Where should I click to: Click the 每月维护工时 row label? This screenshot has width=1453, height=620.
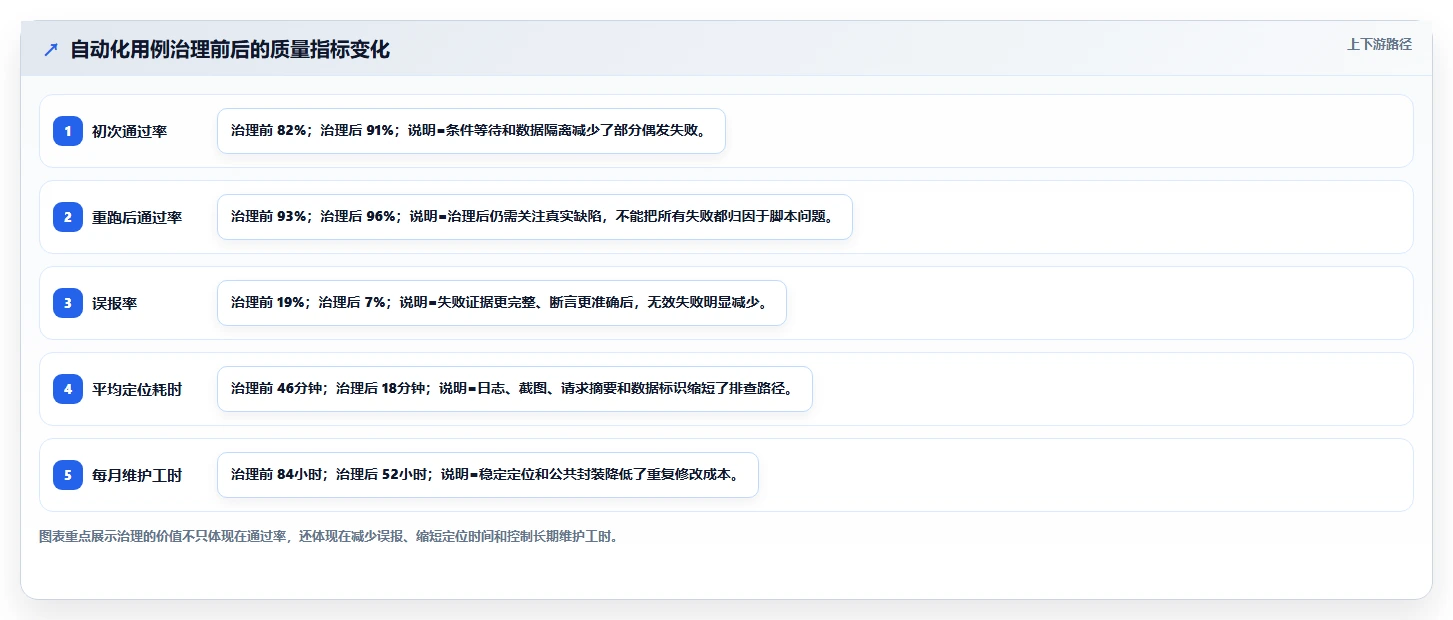(137, 475)
